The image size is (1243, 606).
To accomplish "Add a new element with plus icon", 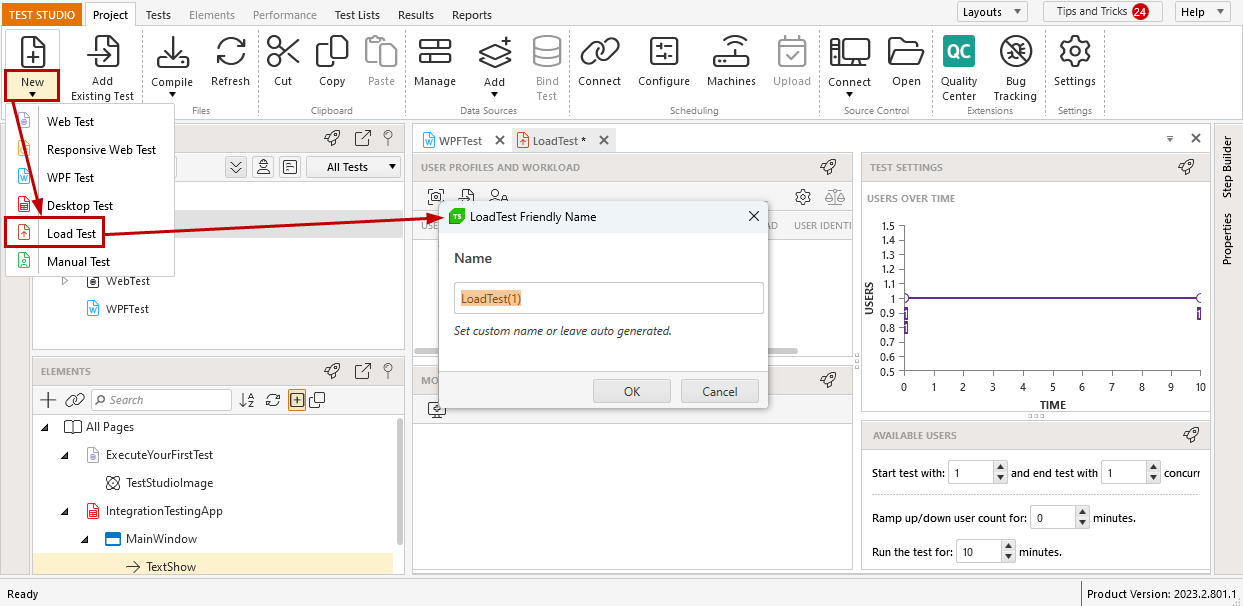I will pos(48,400).
